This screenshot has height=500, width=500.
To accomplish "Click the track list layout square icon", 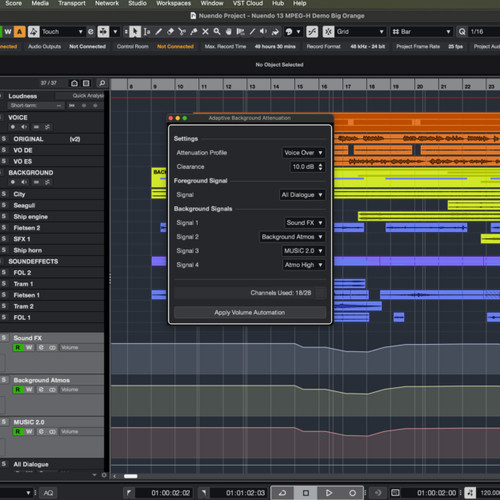I will click(x=86, y=83).
